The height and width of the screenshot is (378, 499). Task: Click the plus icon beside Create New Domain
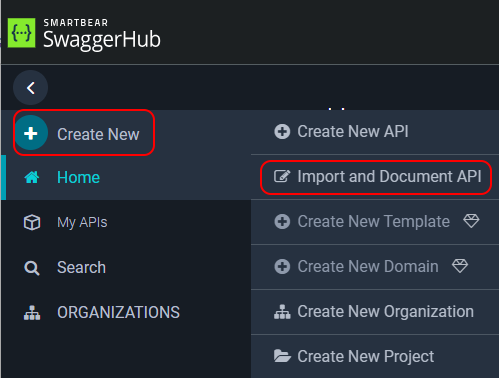click(282, 266)
